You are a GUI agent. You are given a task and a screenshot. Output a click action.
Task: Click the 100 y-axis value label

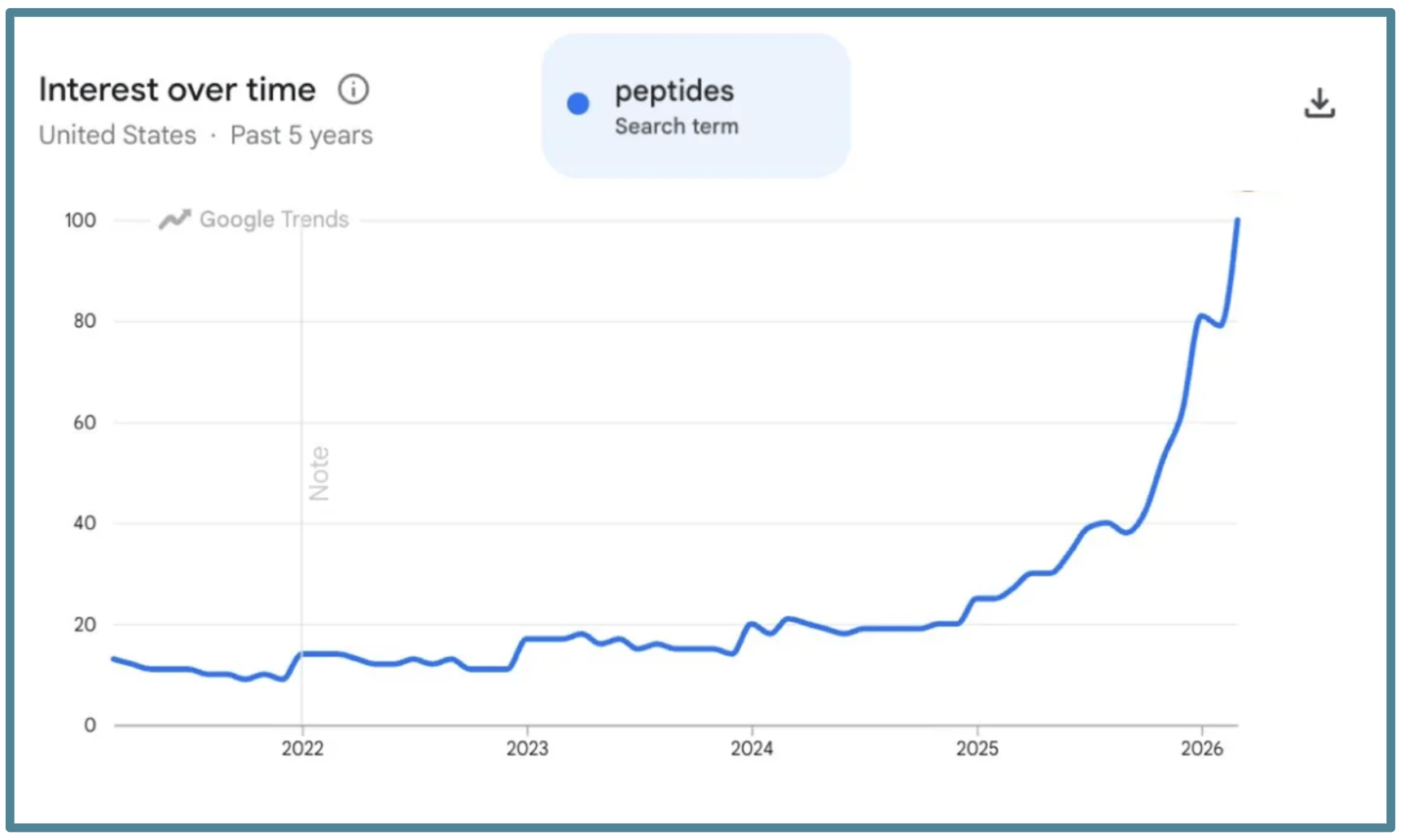[81, 221]
